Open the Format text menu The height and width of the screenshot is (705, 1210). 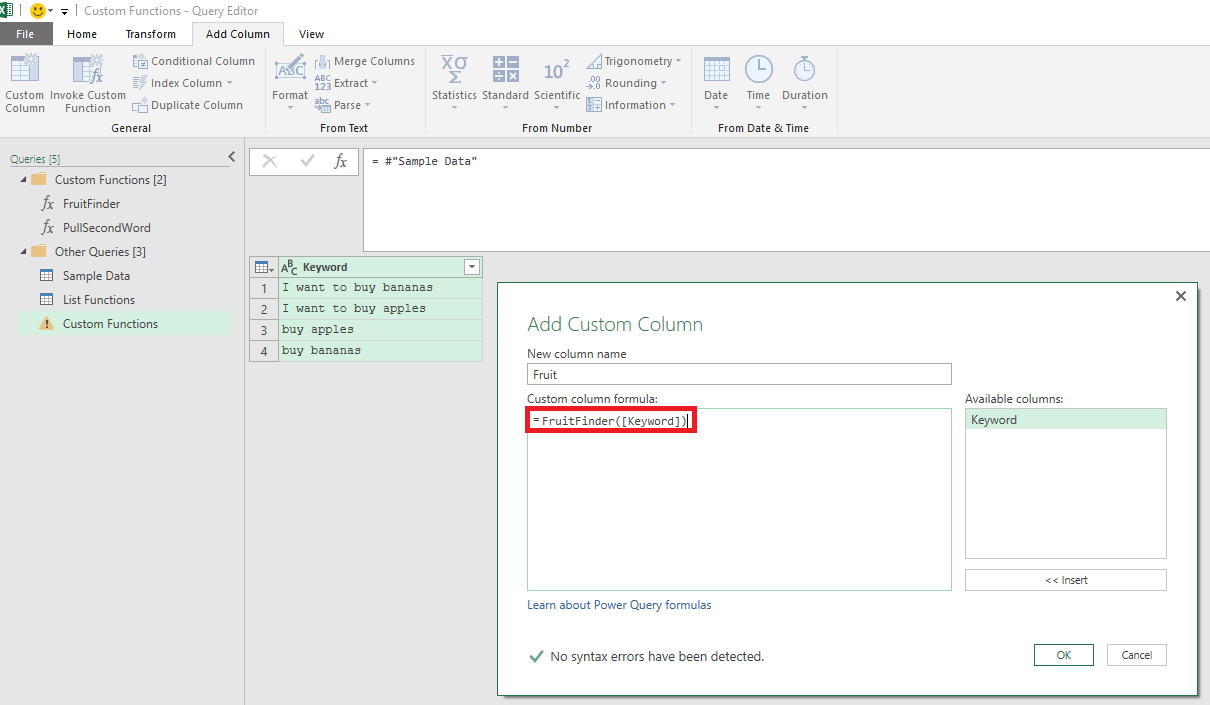pos(290,84)
